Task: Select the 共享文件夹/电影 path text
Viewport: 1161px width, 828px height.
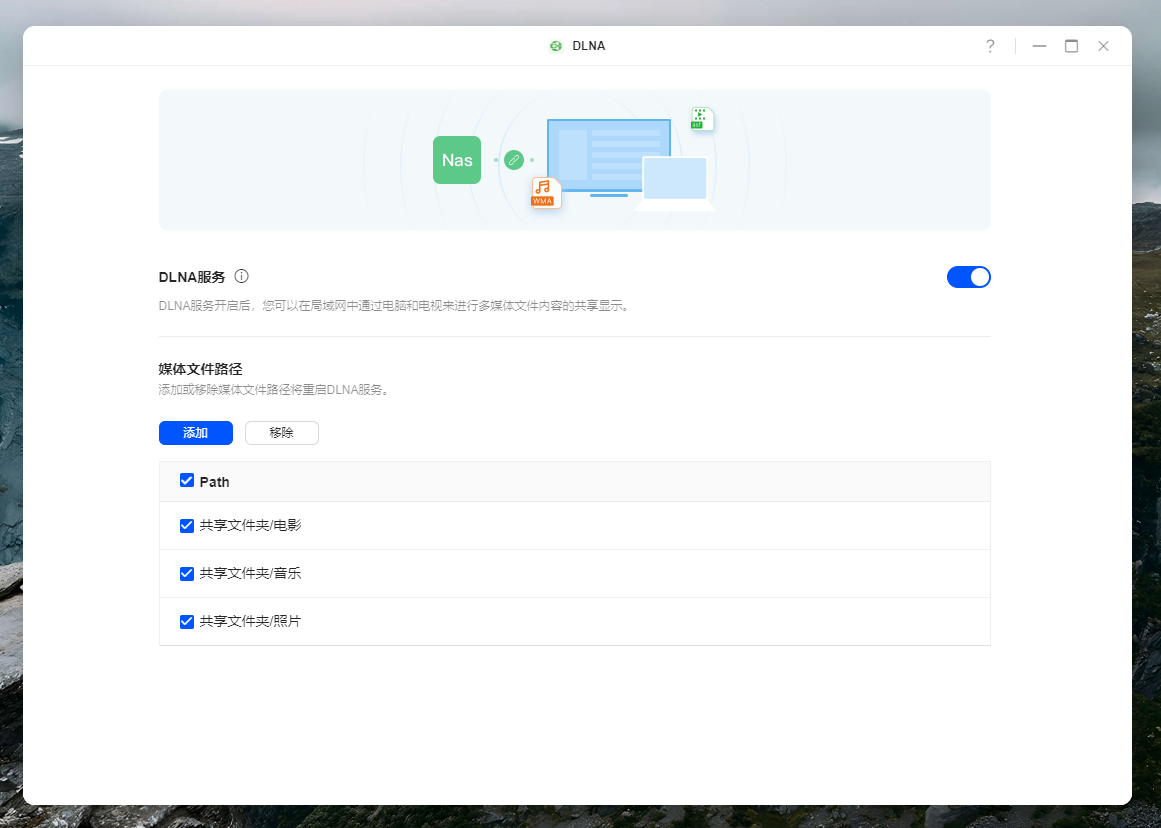Action: point(250,526)
